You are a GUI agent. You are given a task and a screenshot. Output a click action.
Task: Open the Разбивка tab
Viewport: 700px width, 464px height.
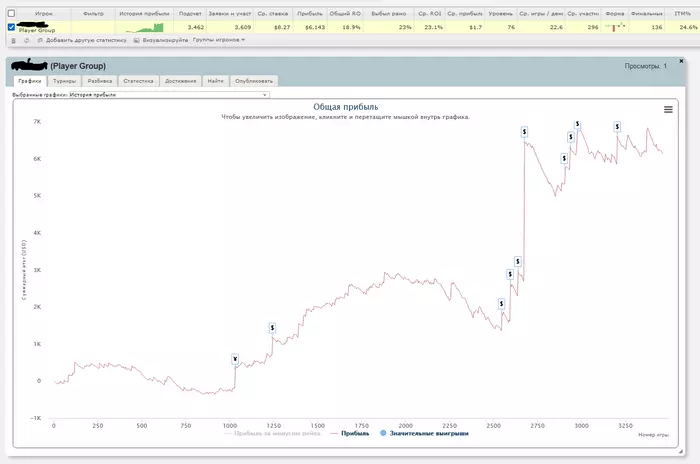coord(100,81)
